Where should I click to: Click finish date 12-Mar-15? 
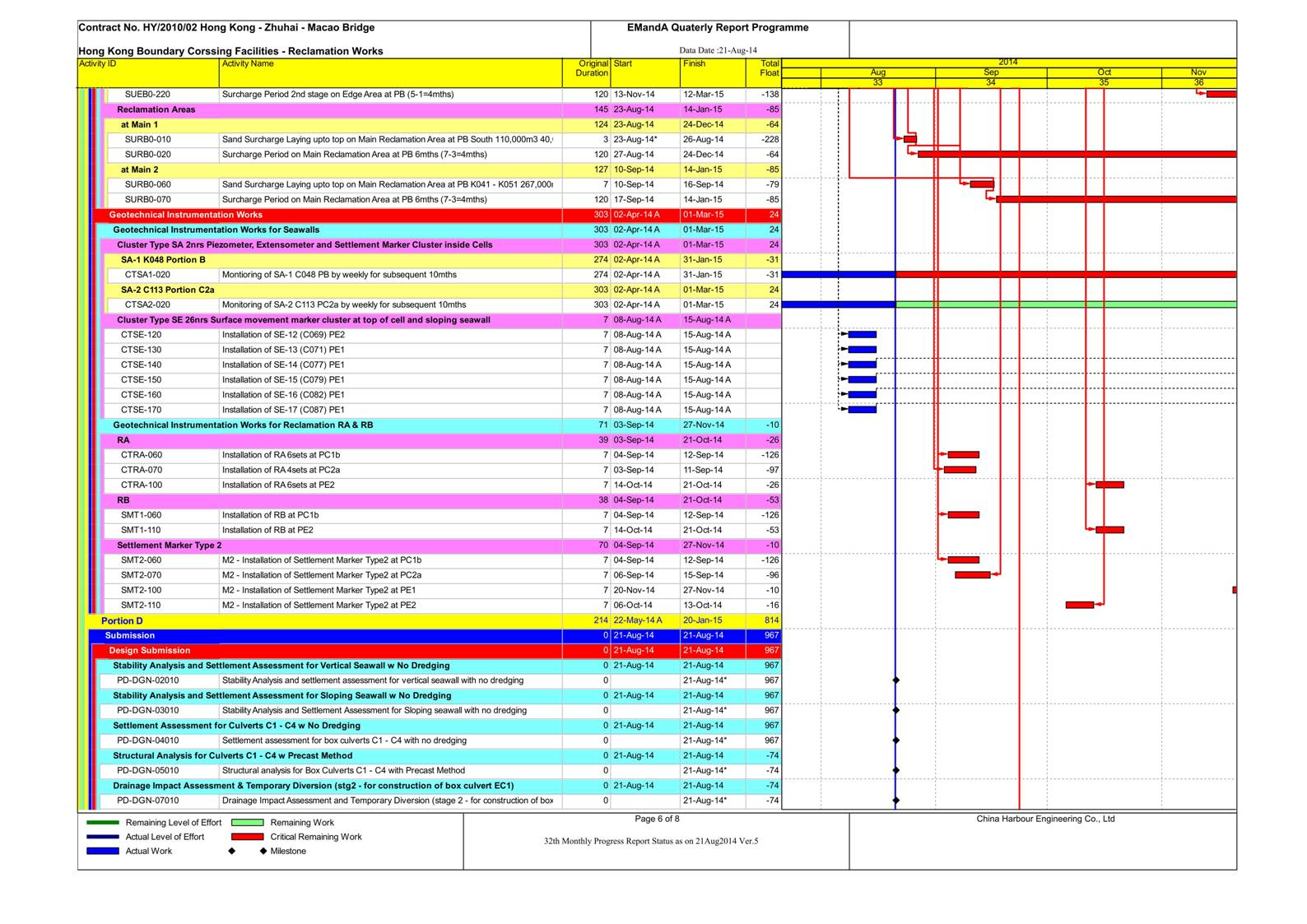[703, 95]
